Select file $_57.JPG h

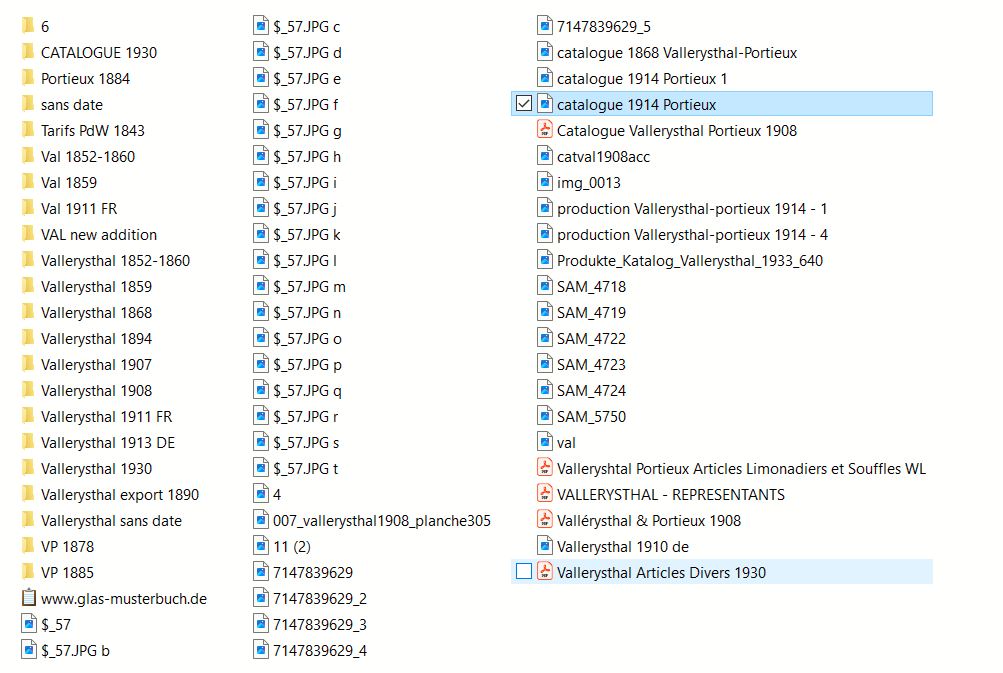(297, 156)
